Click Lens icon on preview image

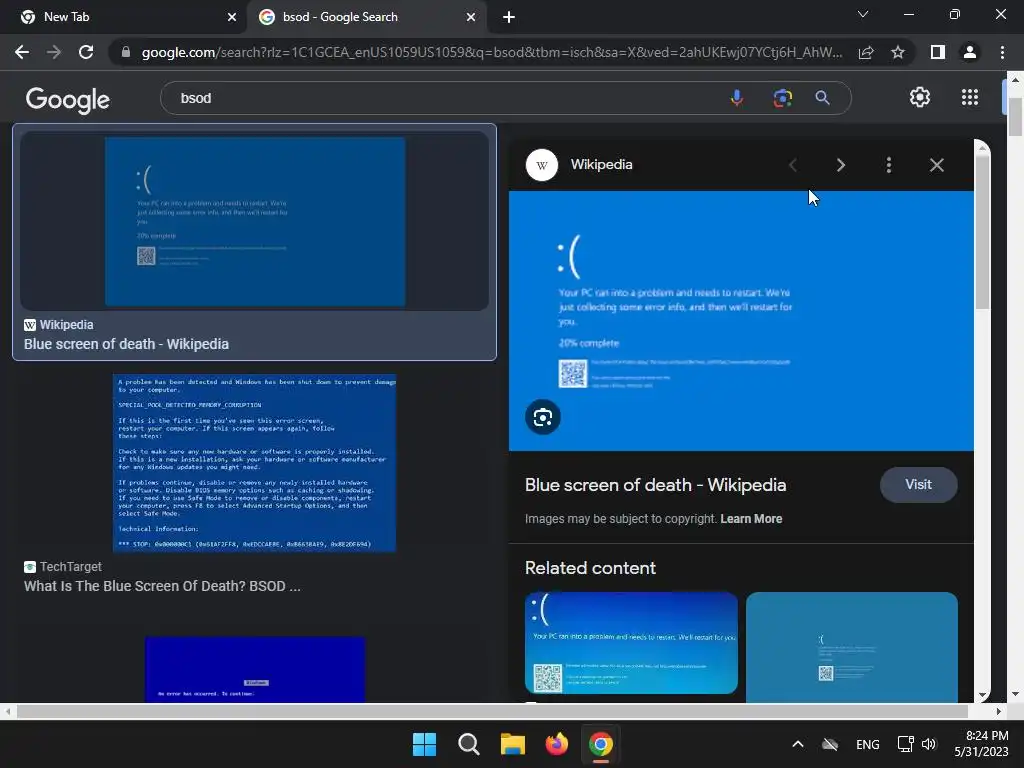[543, 417]
